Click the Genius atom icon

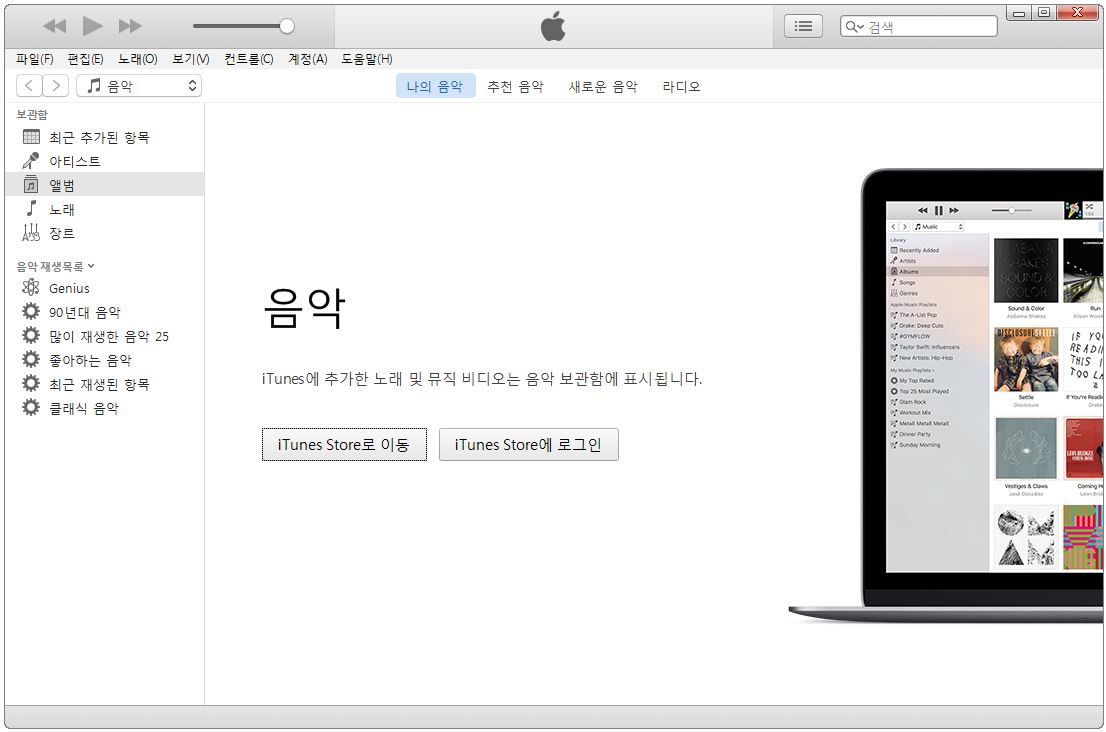[x=31, y=287]
